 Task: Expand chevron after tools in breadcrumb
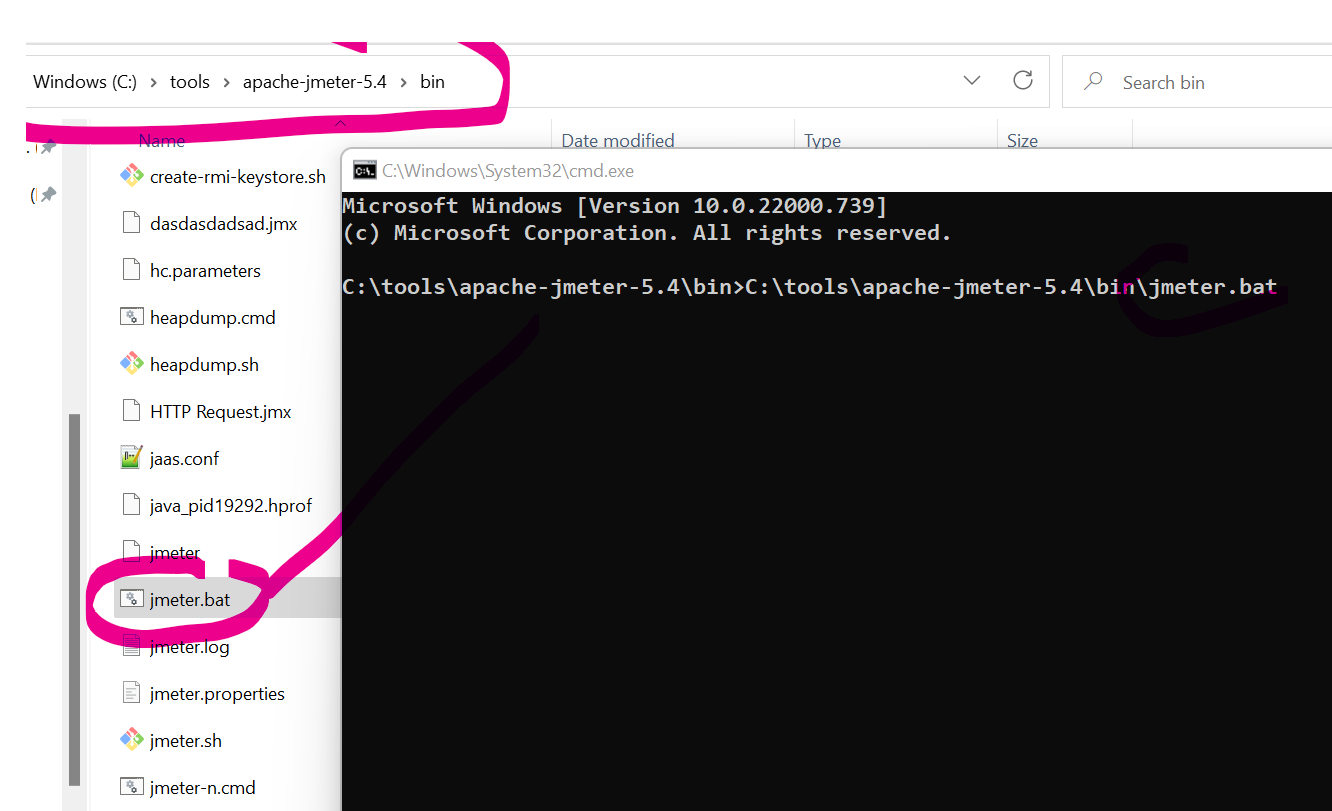(x=226, y=82)
